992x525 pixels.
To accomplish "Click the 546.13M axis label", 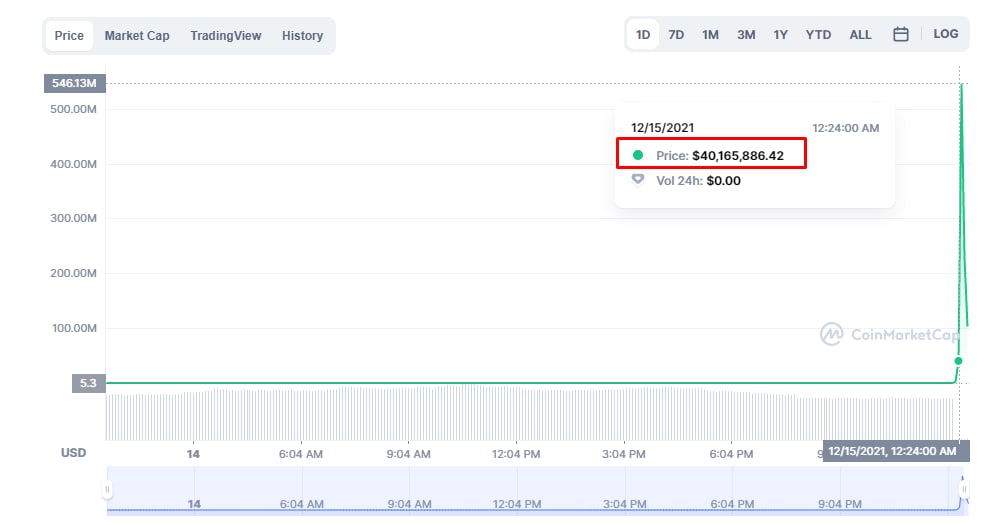I will click(x=75, y=83).
